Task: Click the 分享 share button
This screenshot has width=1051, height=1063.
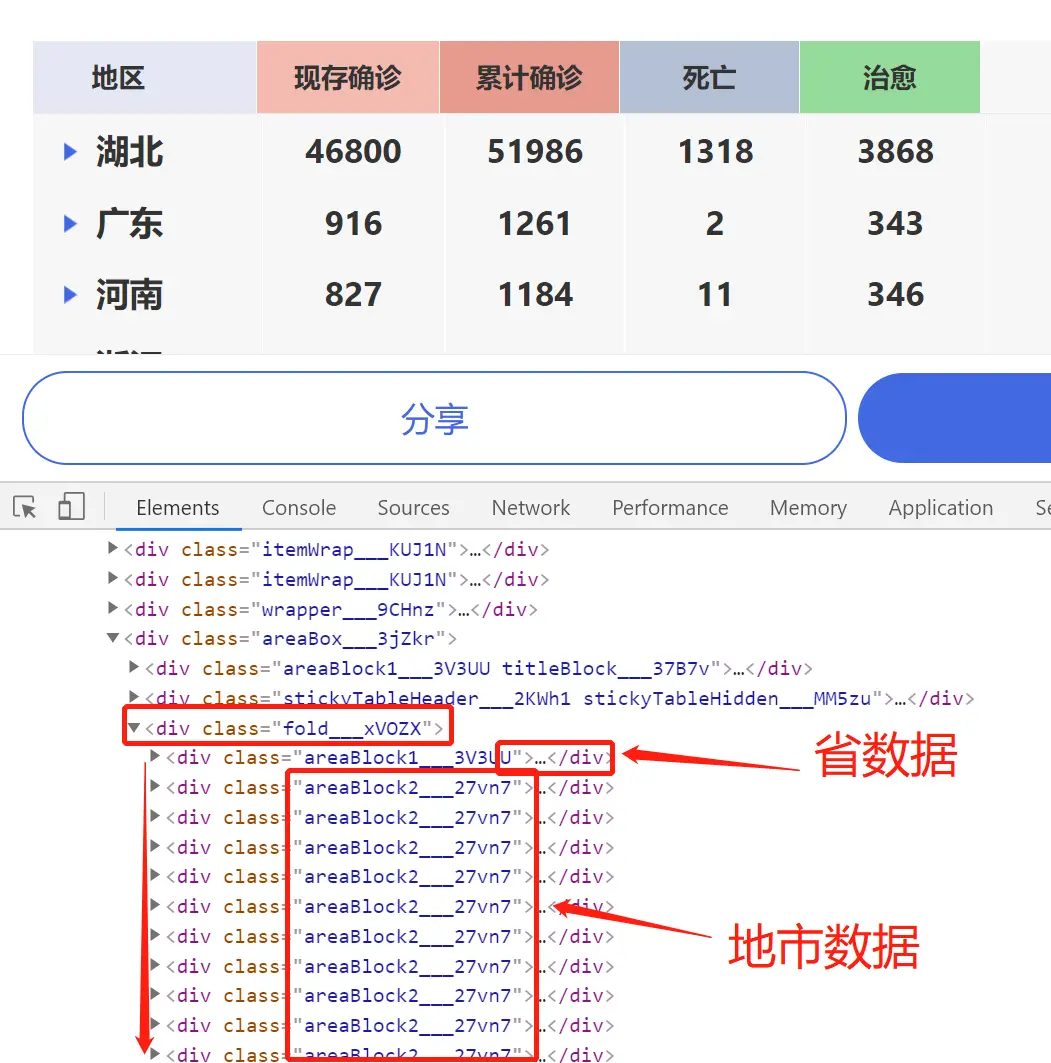Action: 434,418
